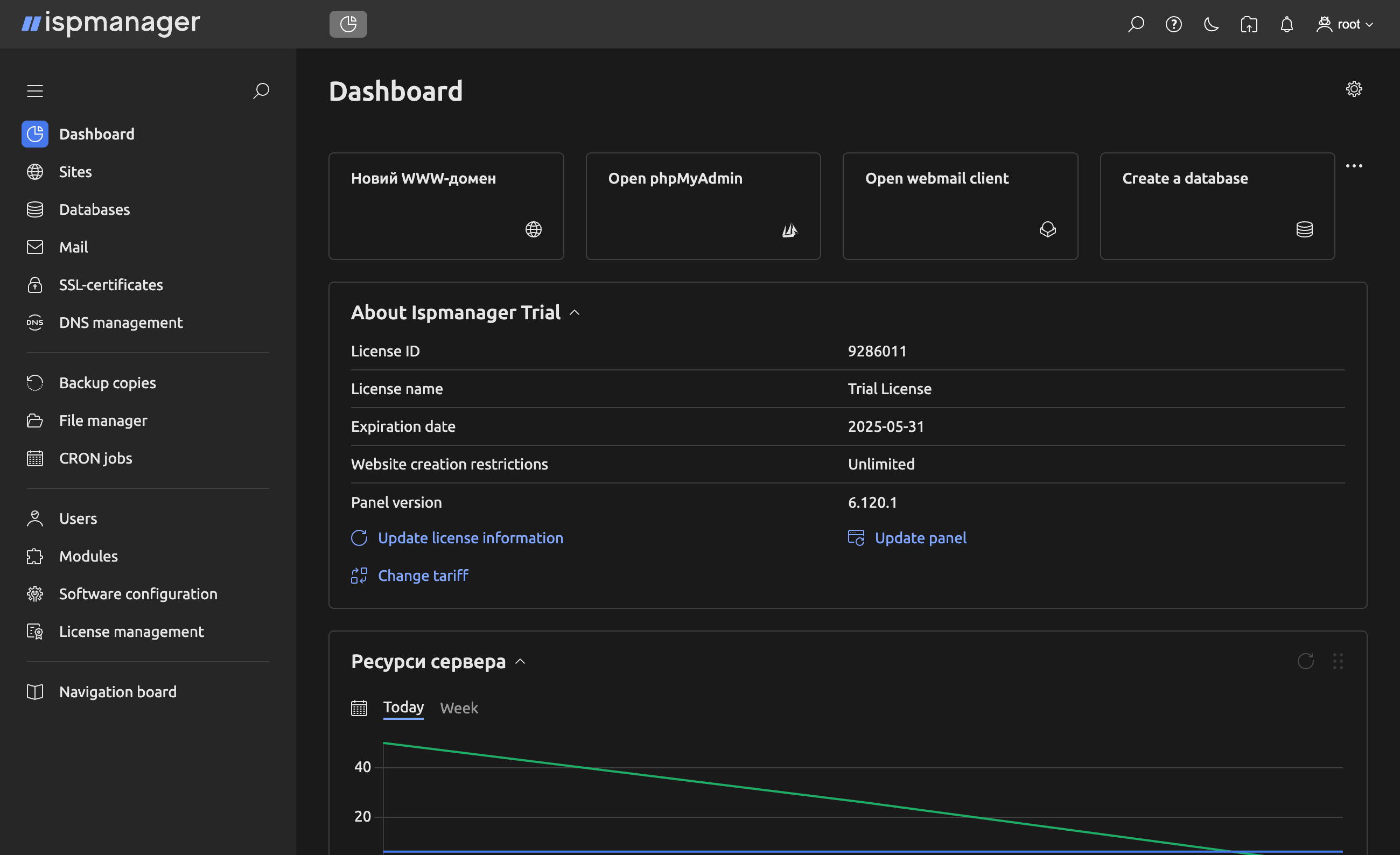Click Create a database card
Viewport: 1400px width, 855px height.
tap(1217, 206)
